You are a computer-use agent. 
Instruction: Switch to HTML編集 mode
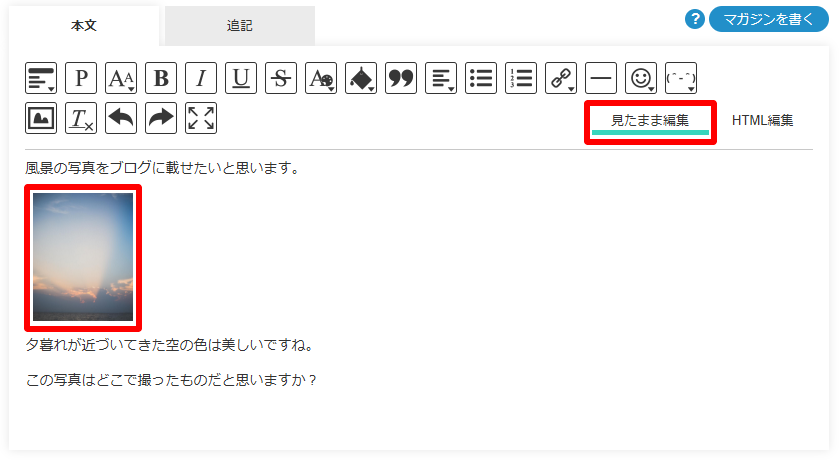pos(762,120)
